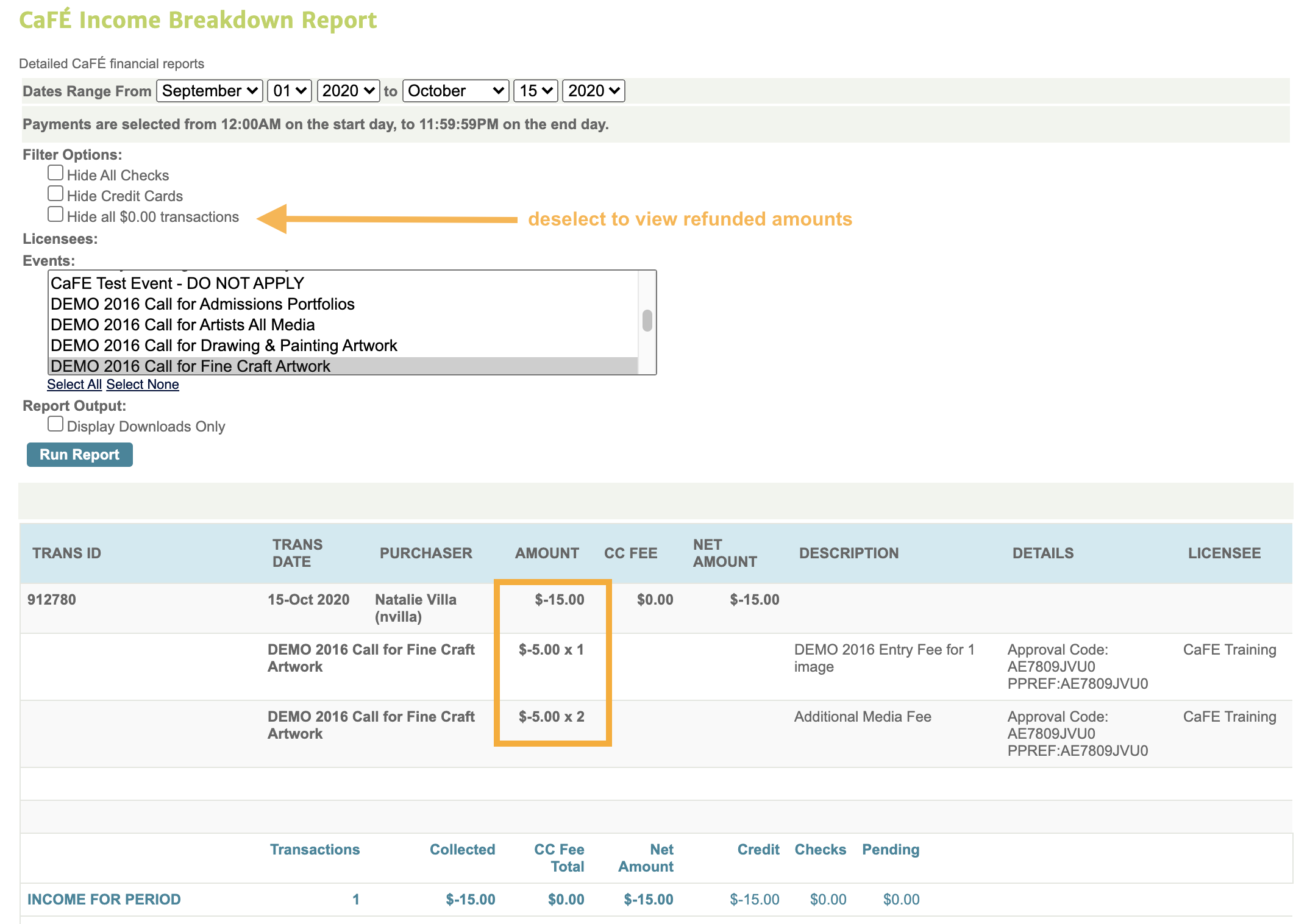
Task: Click transaction ID 912780
Action: pyautogui.click(x=52, y=600)
